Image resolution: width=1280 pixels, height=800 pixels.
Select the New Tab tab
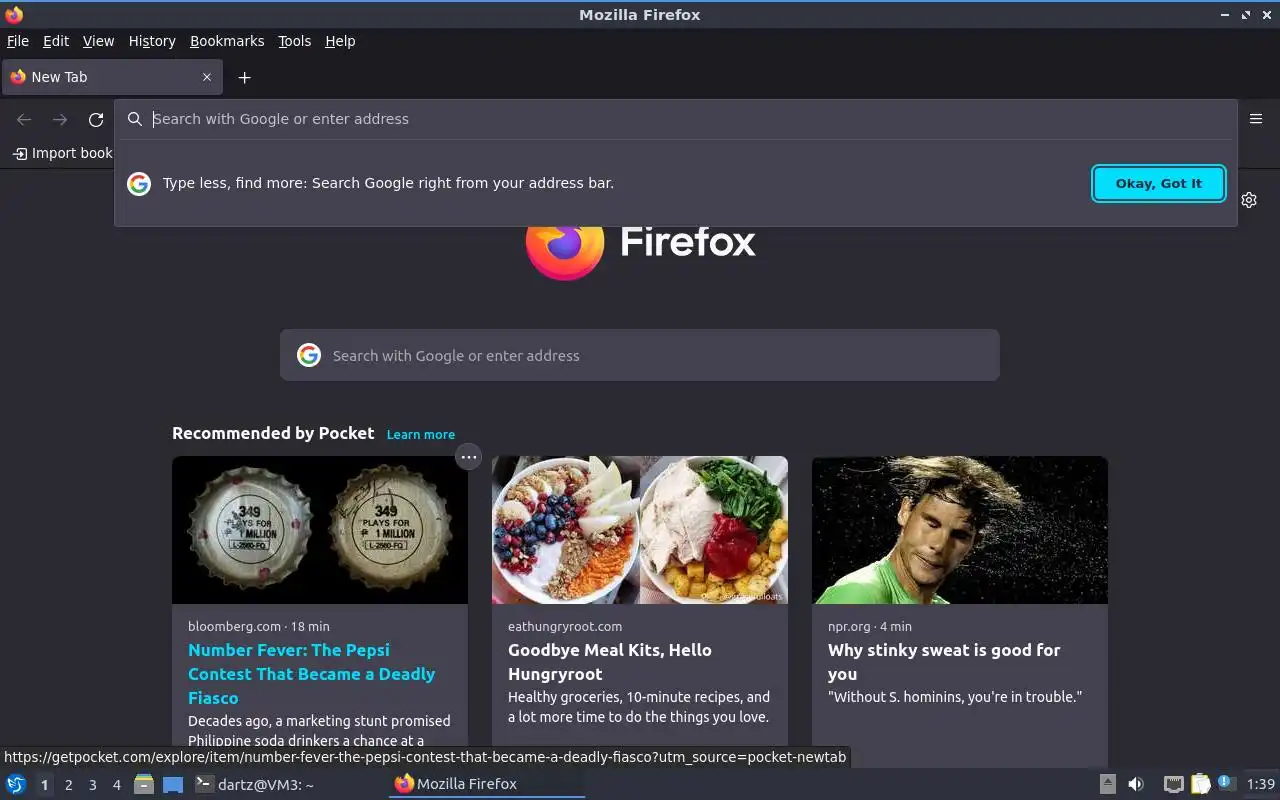(112, 77)
